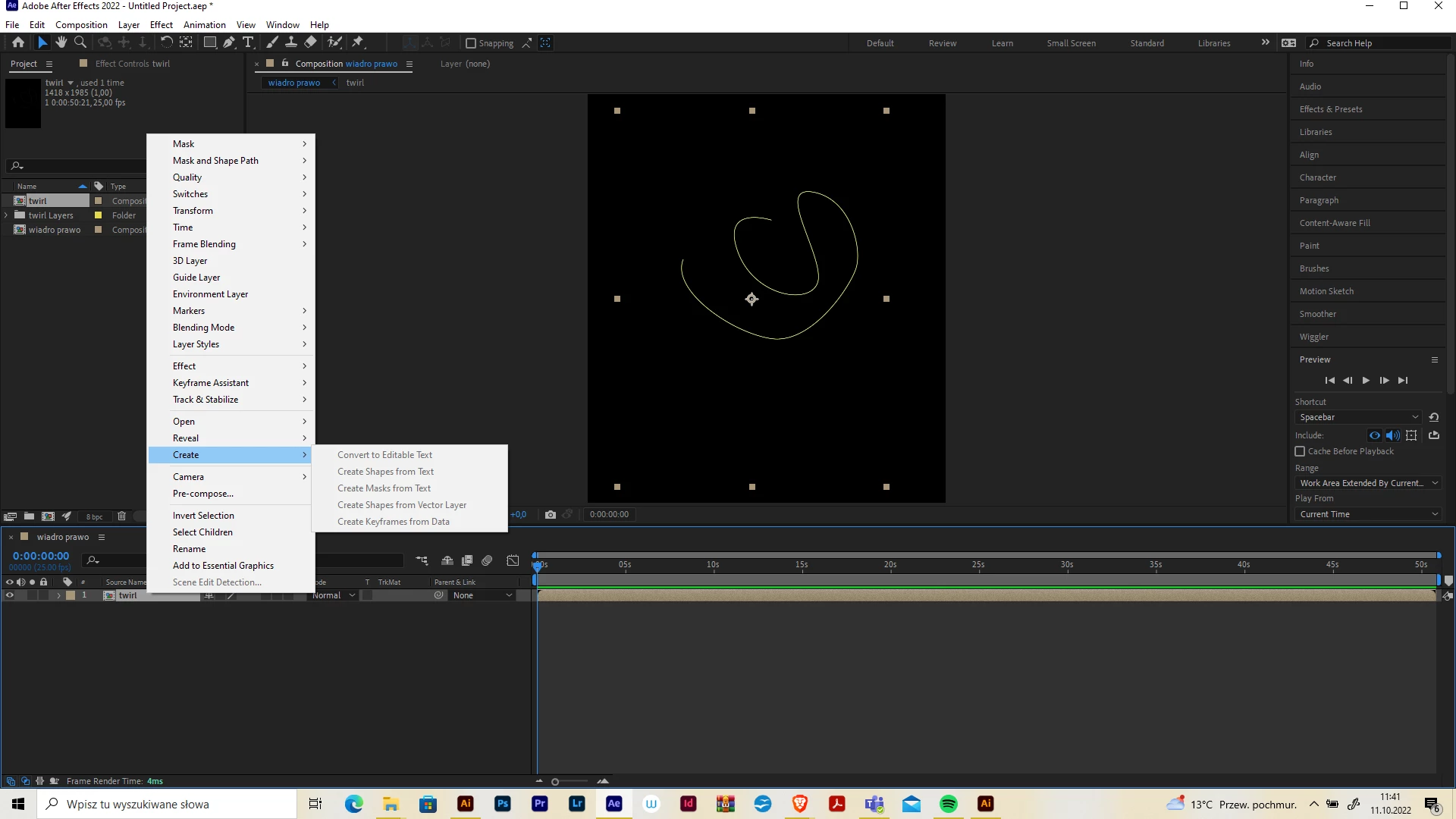The width and height of the screenshot is (1456, 819).
Task: Switch to the Learn workspace
Action: pyautogui.click(x=1002, y=43)
